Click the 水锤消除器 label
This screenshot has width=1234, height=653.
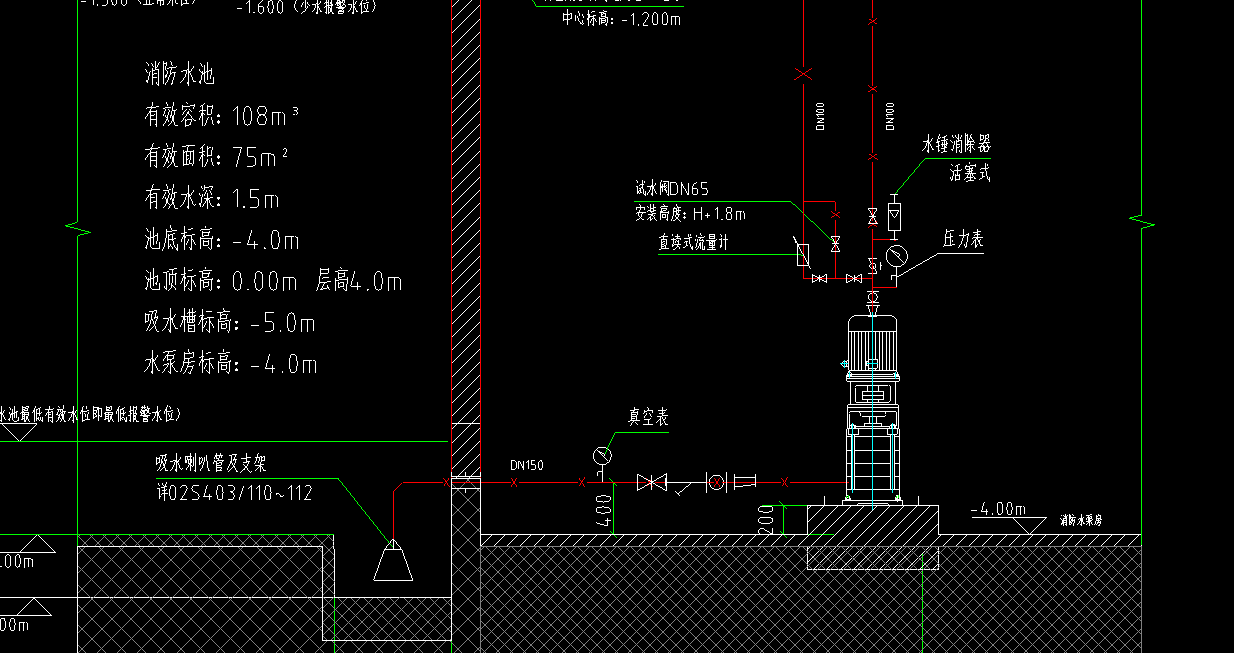pos(956,145)
